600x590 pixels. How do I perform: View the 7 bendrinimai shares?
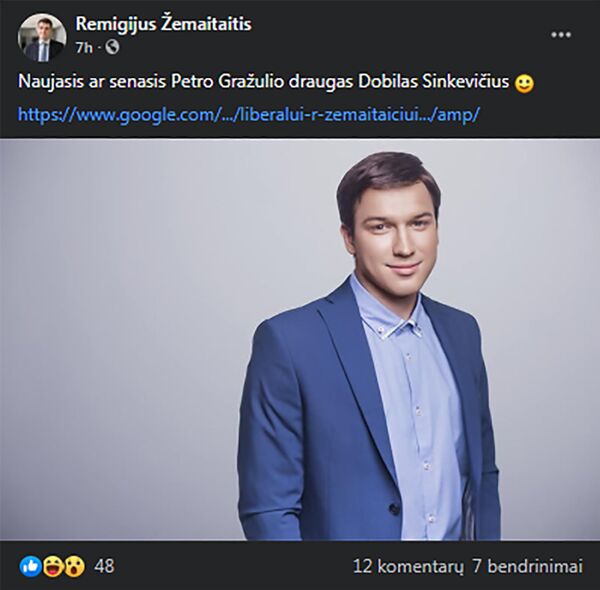pyautogui.click(x=527, y=566)
